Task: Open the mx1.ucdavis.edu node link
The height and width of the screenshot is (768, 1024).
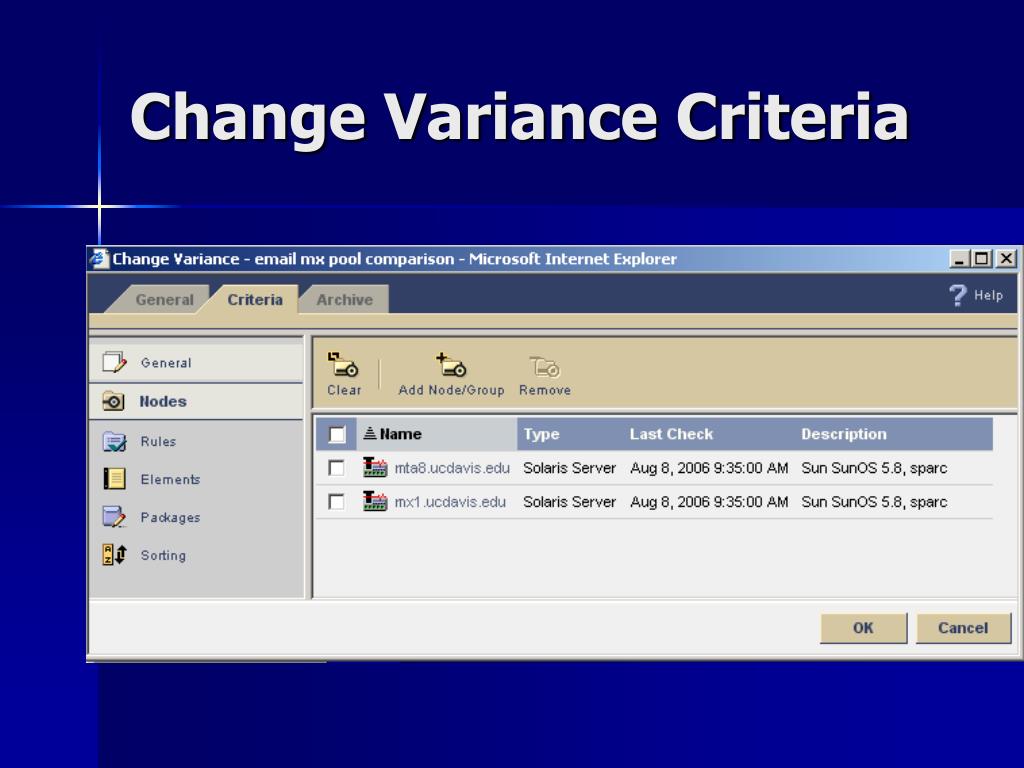Action: point(450,502)
